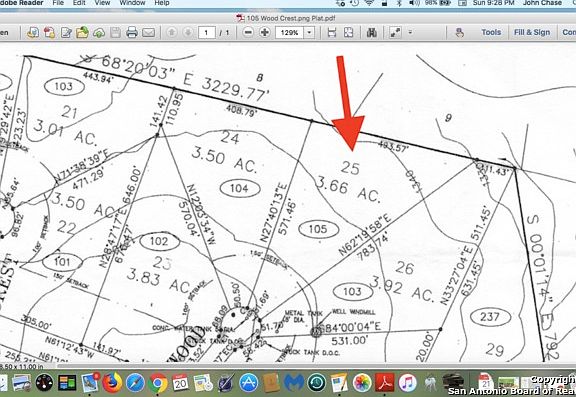576x397 pixels.
Task: Open Time Machine dock icon
Action: 316,383
